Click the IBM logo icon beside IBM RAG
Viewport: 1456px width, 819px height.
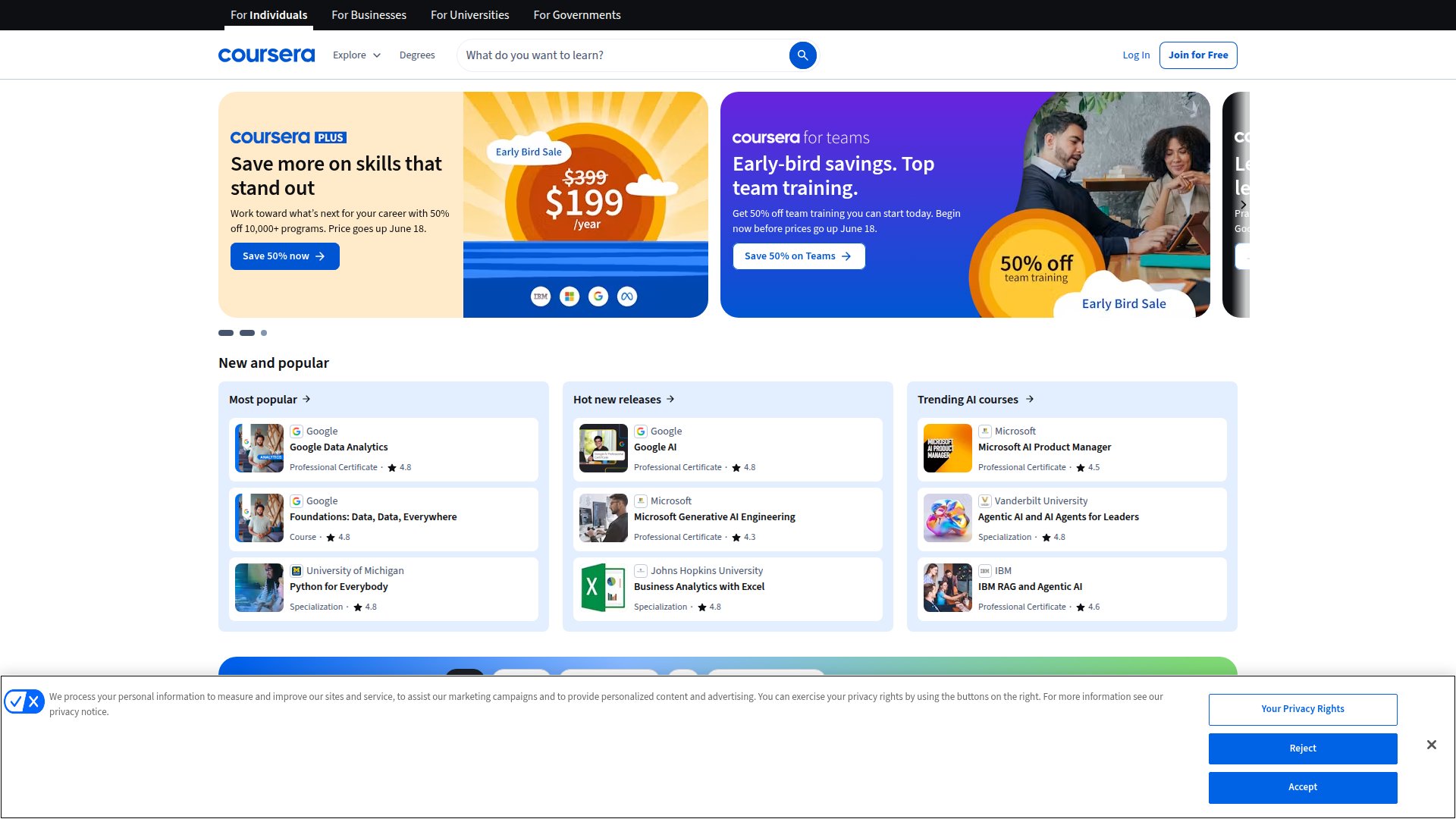coord(985,571)
